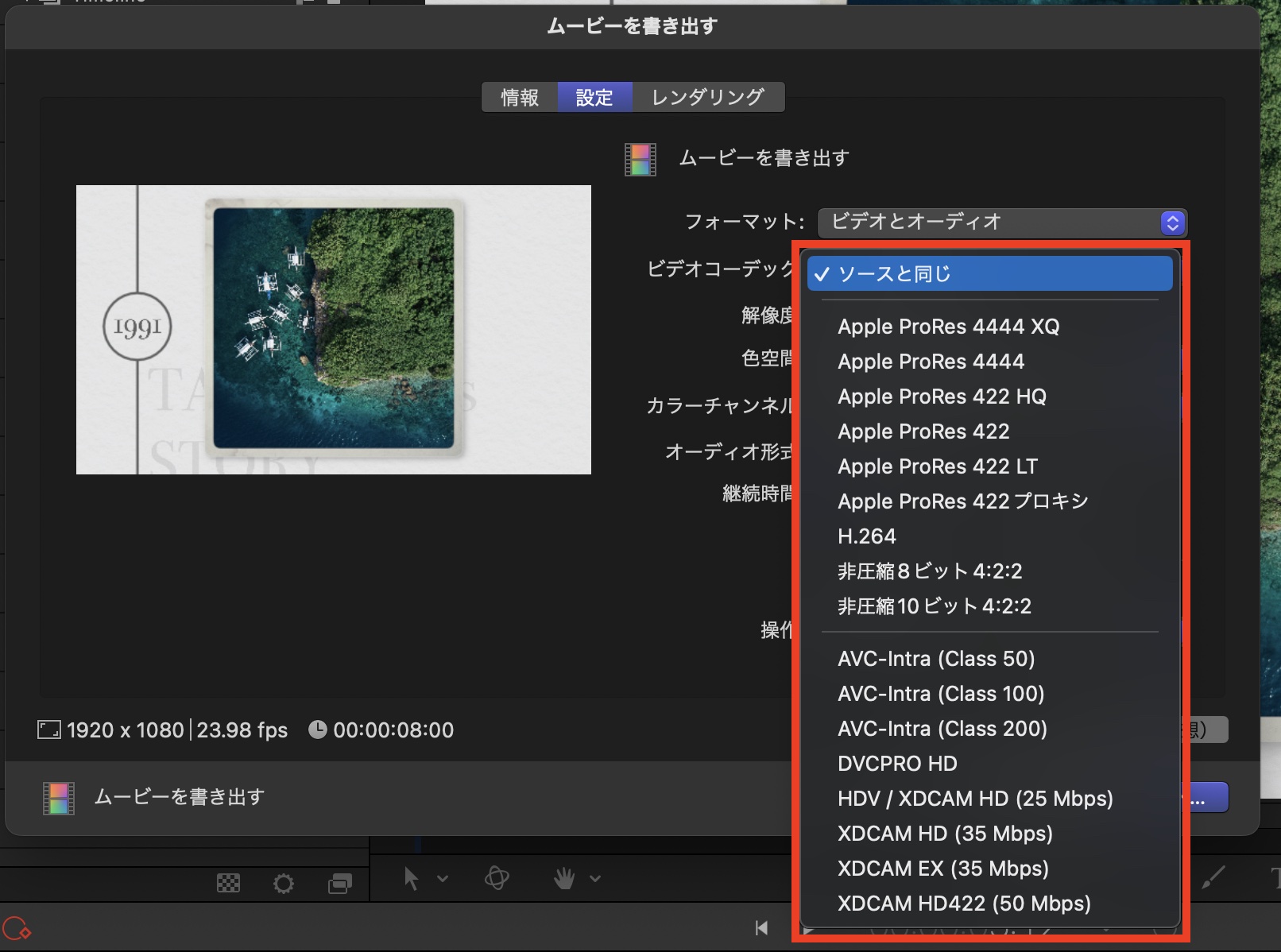This screenshot has height=952, width=1281.
Task: Click the stacked layers icon
Action: (340, 883)
